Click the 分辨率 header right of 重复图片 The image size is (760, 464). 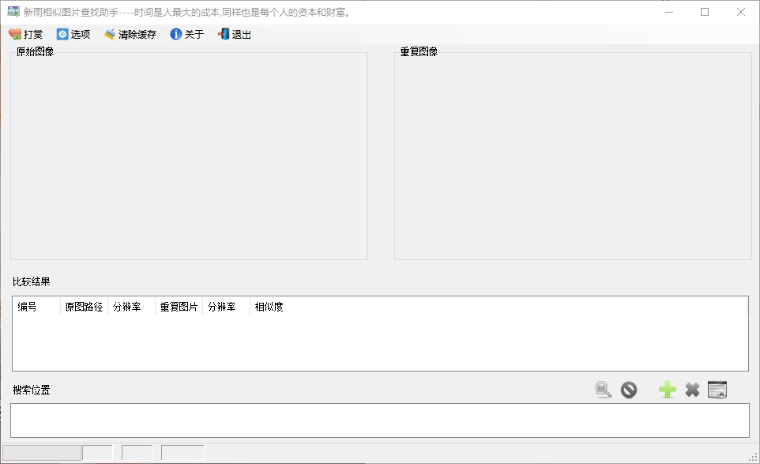click(x=226, y=307)
